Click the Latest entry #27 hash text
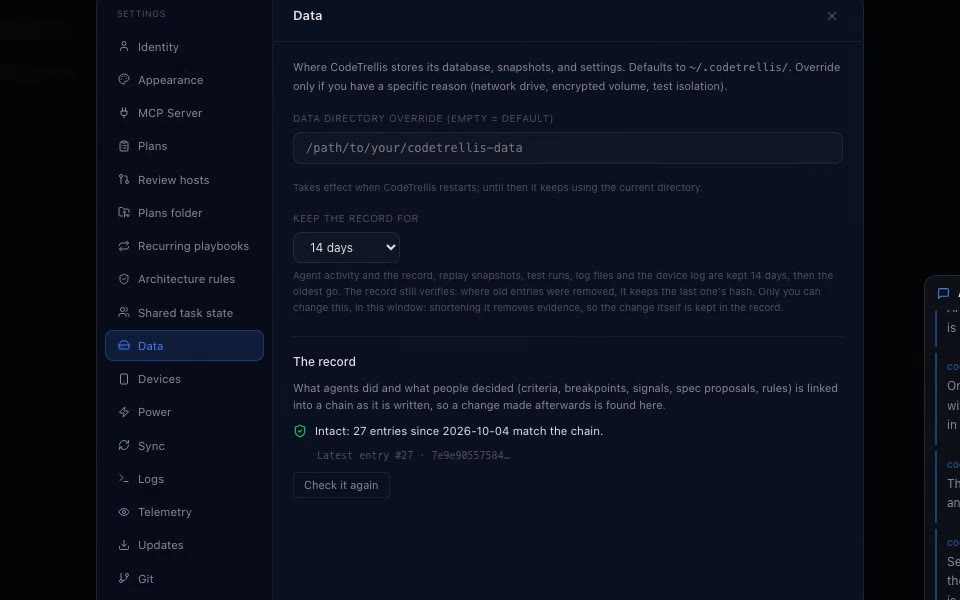This screenshot has width=960, height=600. point(413,455)
